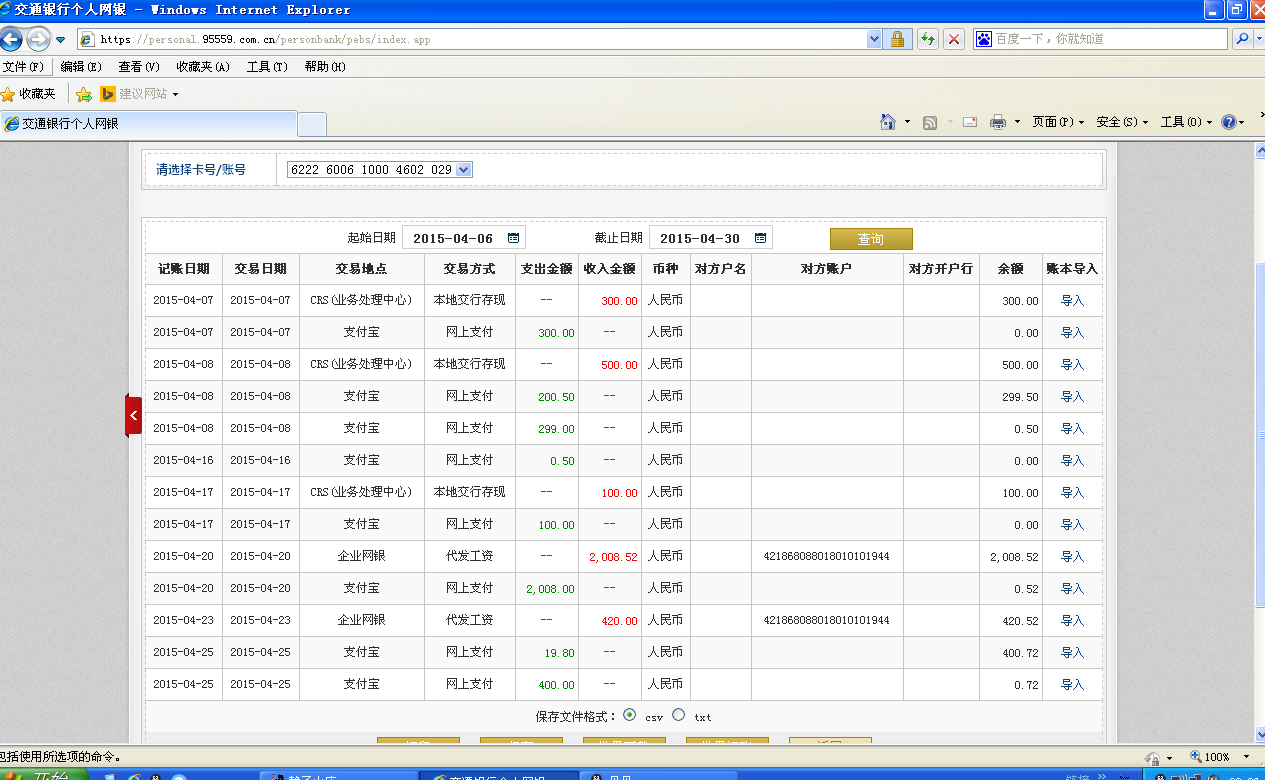The height and width of the screenshot is (780, 1265).
Task: Open the 文件 (File) menu
Action: coord(22,67)
